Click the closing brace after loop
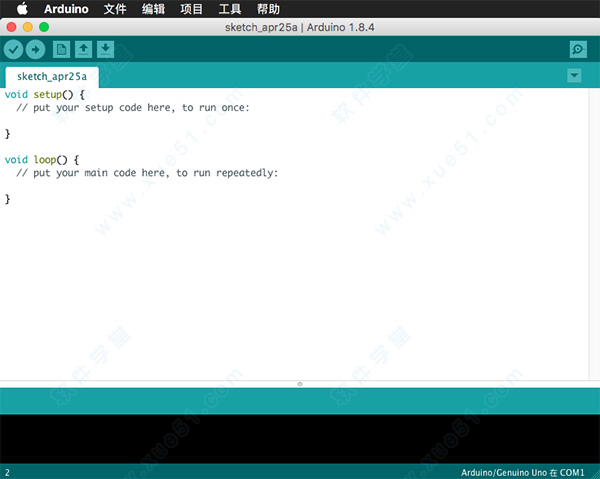The height and width of the screenshot is (479, 600). [7, 199]
